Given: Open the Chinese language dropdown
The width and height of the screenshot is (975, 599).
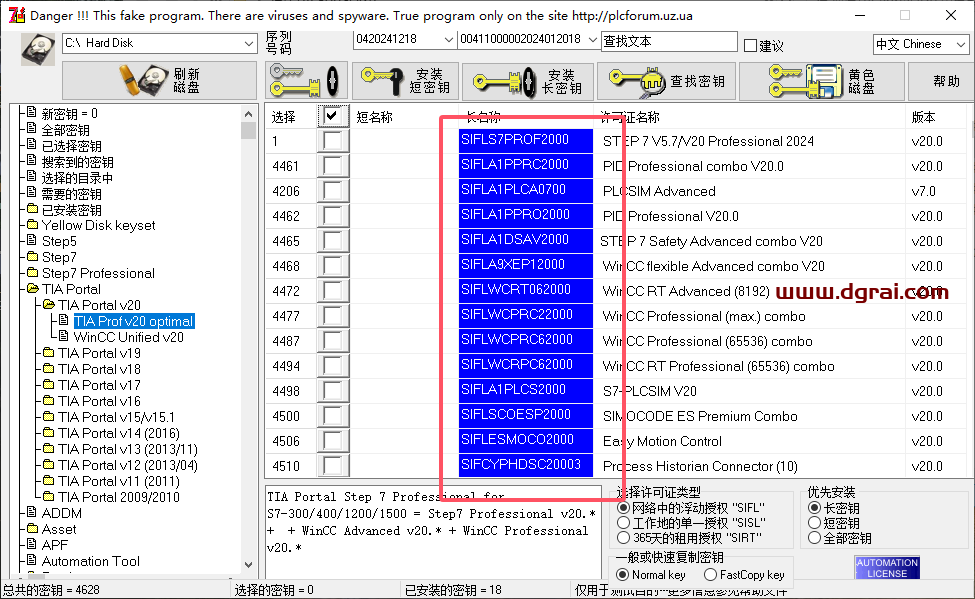Looking at the screenshot, I should point(921,44).
